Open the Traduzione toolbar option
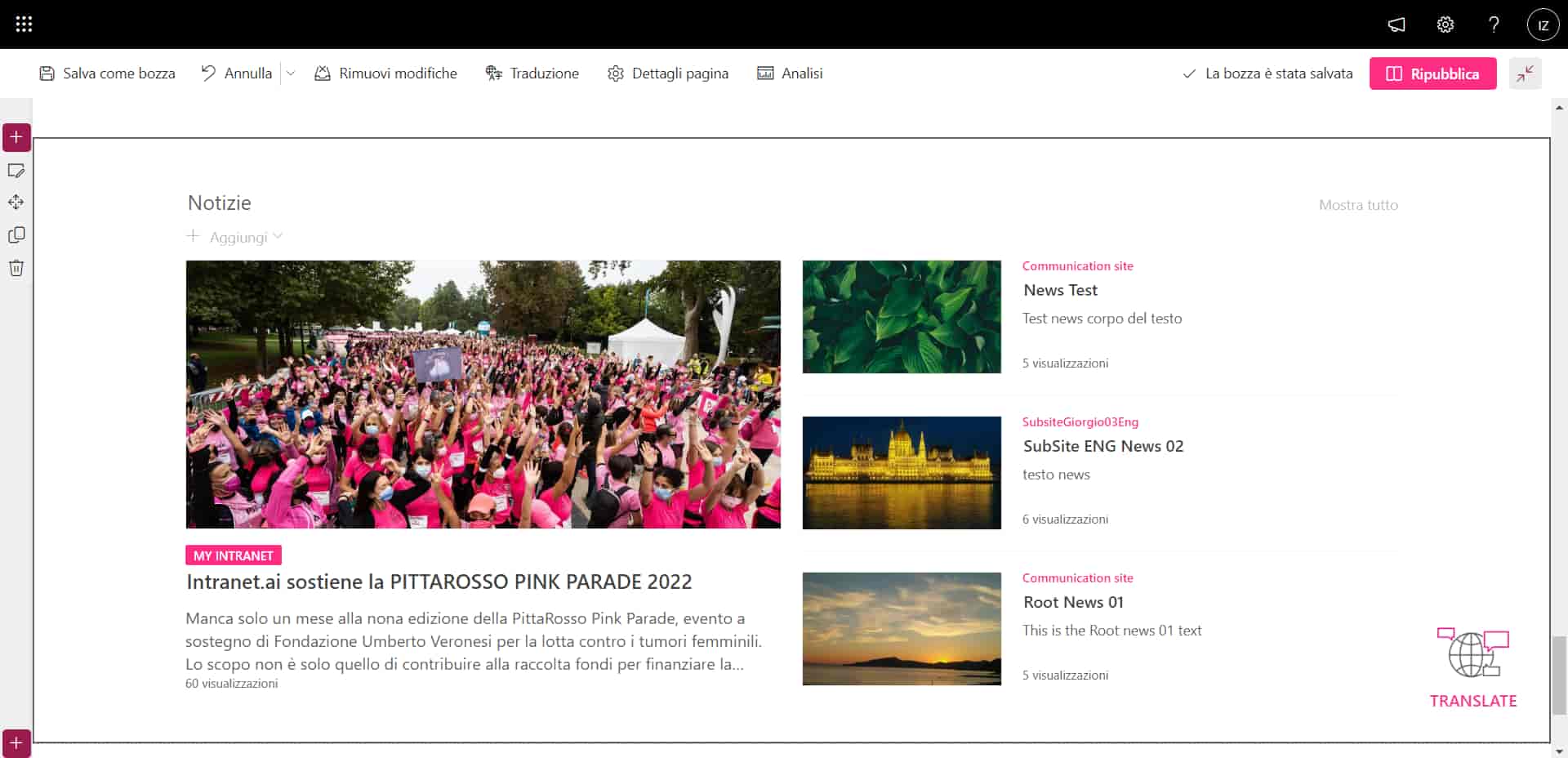The width and height of the screenshot is (1568, 758). coord(532,74)
